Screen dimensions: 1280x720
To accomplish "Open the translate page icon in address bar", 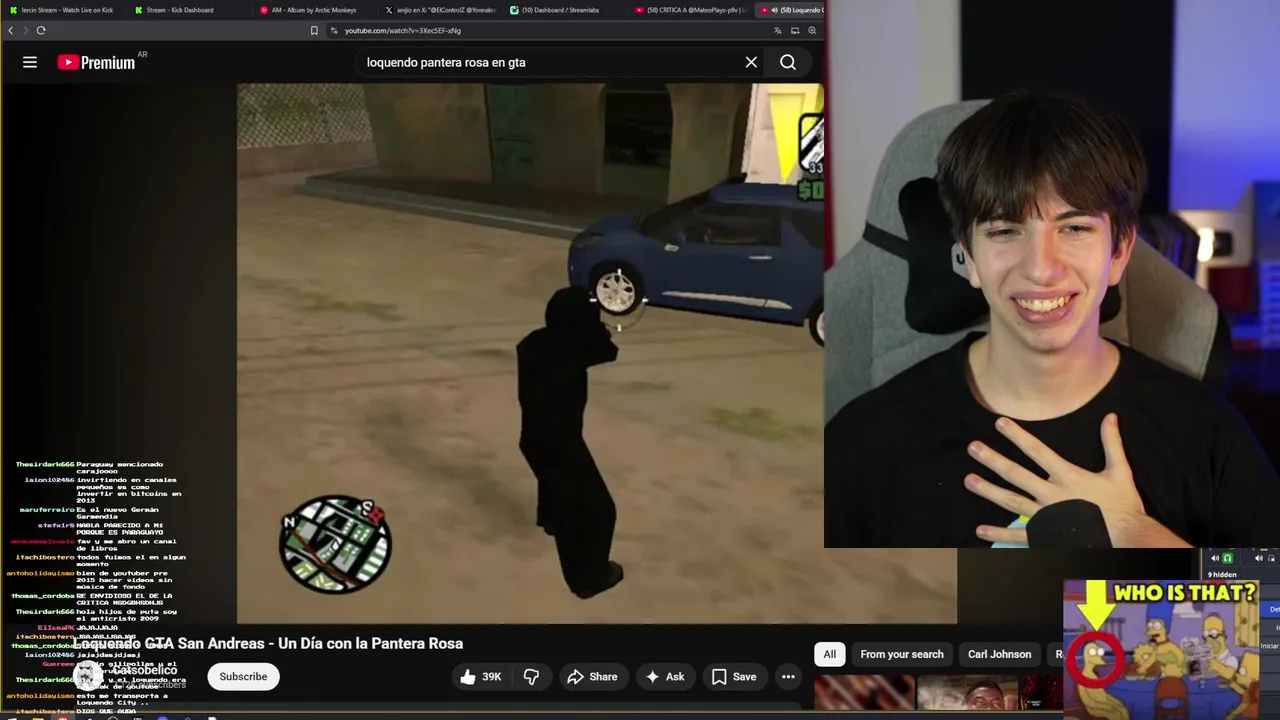I will [x=778, y=30].
